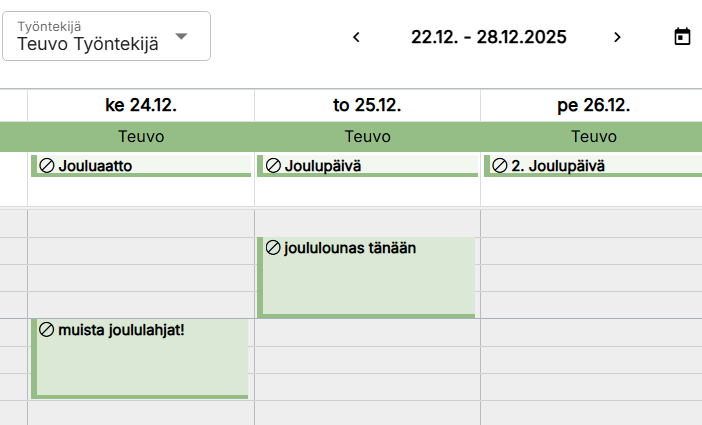702x425 pixels.
Task: Select the to 25.12. day header
Action: [367, 105]
